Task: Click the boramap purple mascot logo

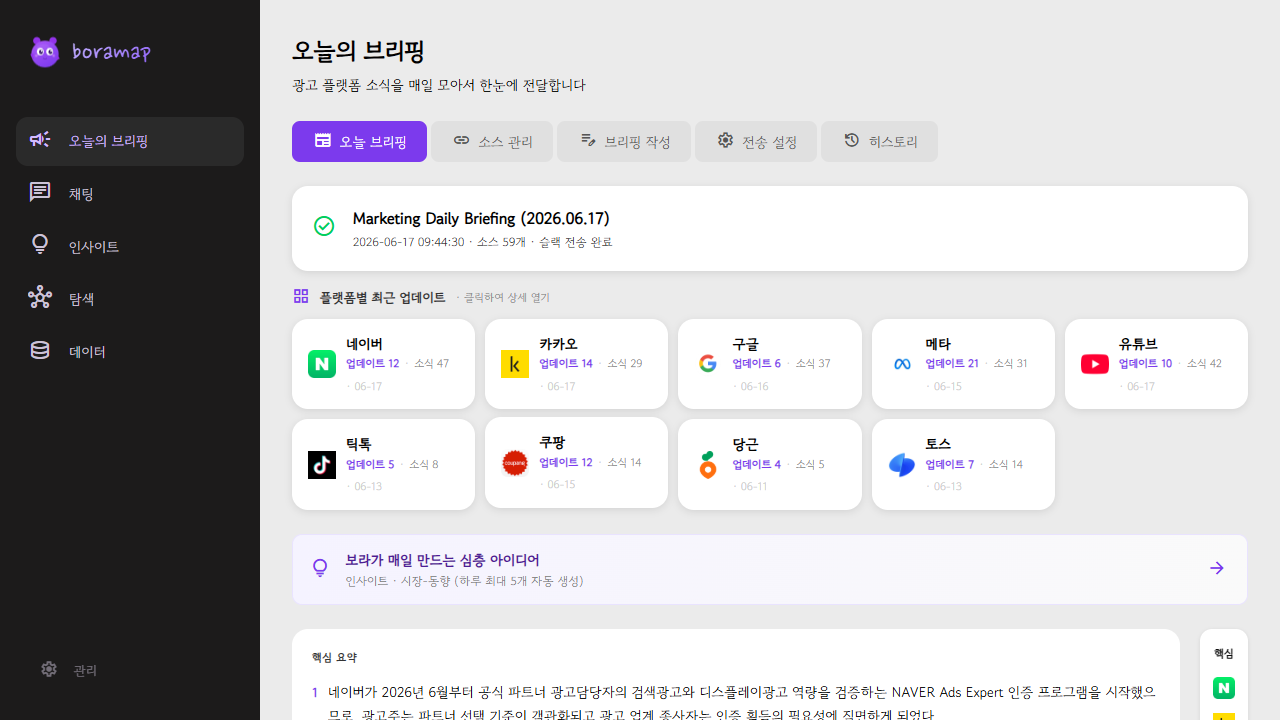Action: point(45,52)
